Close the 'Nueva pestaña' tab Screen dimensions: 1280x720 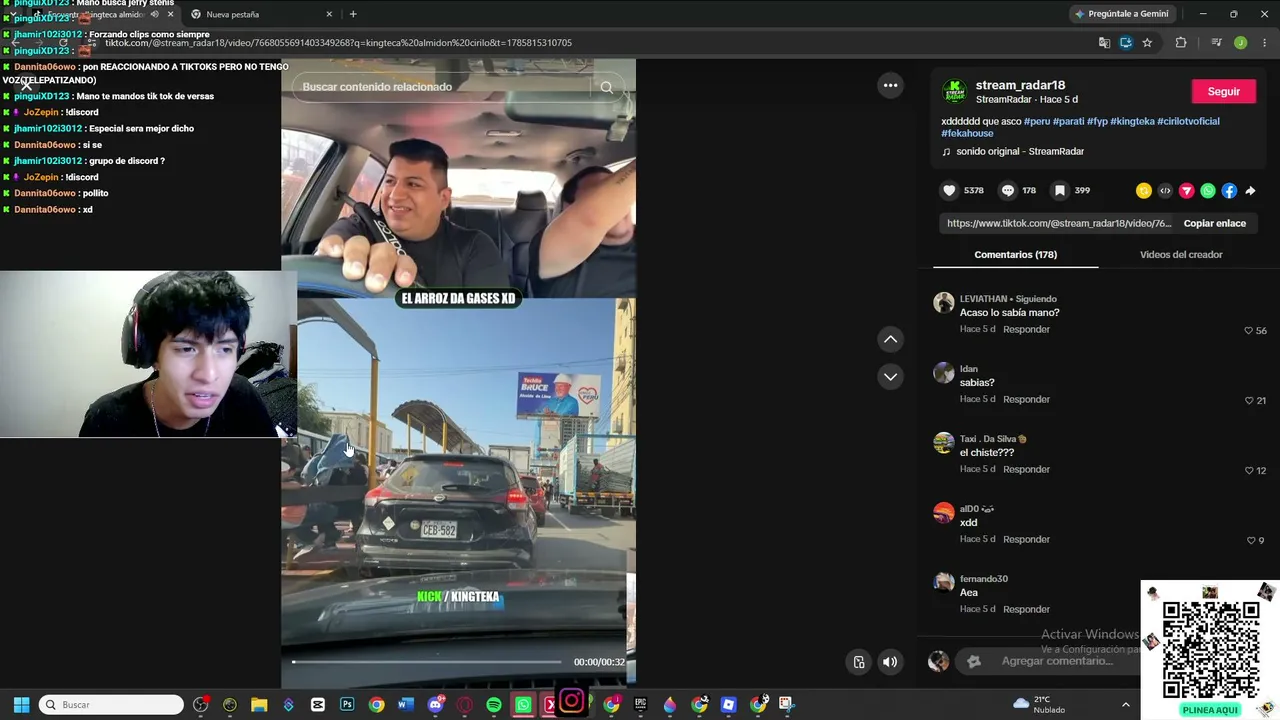329,14
